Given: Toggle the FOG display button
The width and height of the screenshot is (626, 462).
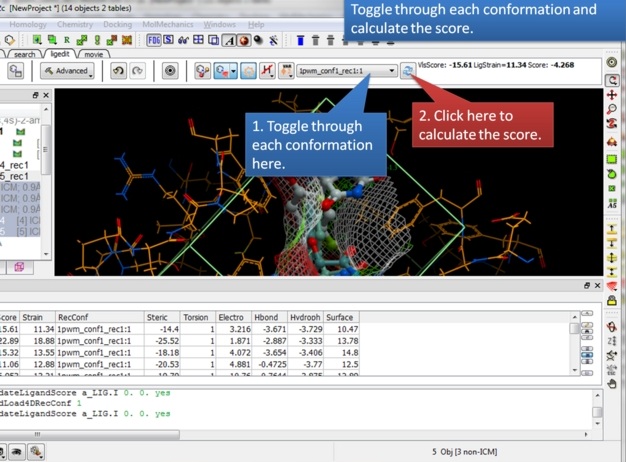Looking at the screenshot, I should (x=153, y=40).
